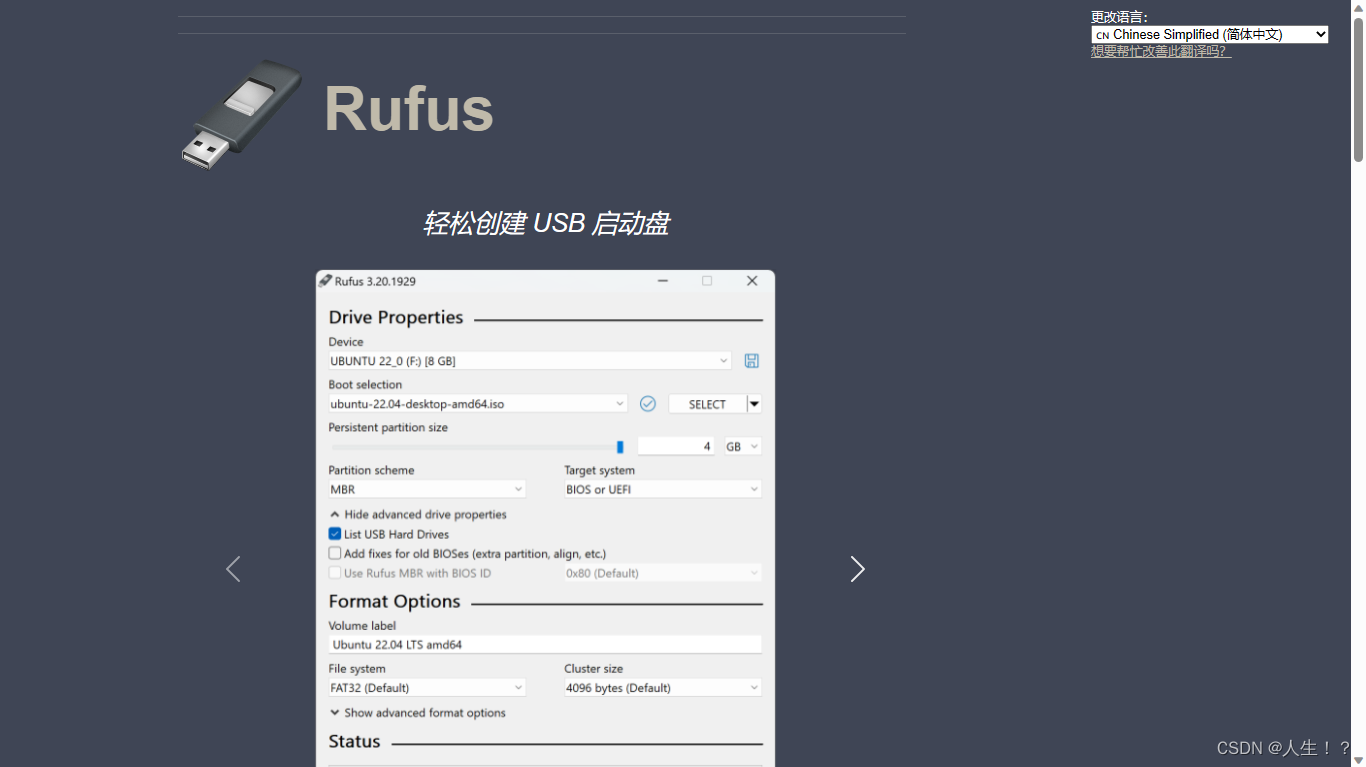The image size is (1366, 767).
Task: Click the Rufus page title heading
Action: tap(409, 108)
